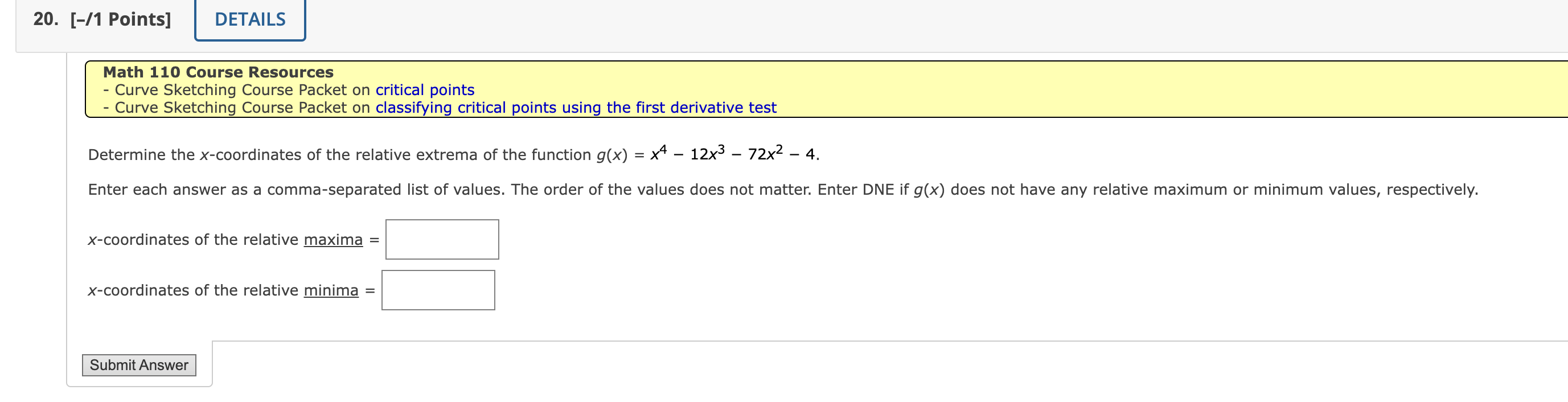Click inside the relative maxima answer box

(x=442, y=239)
